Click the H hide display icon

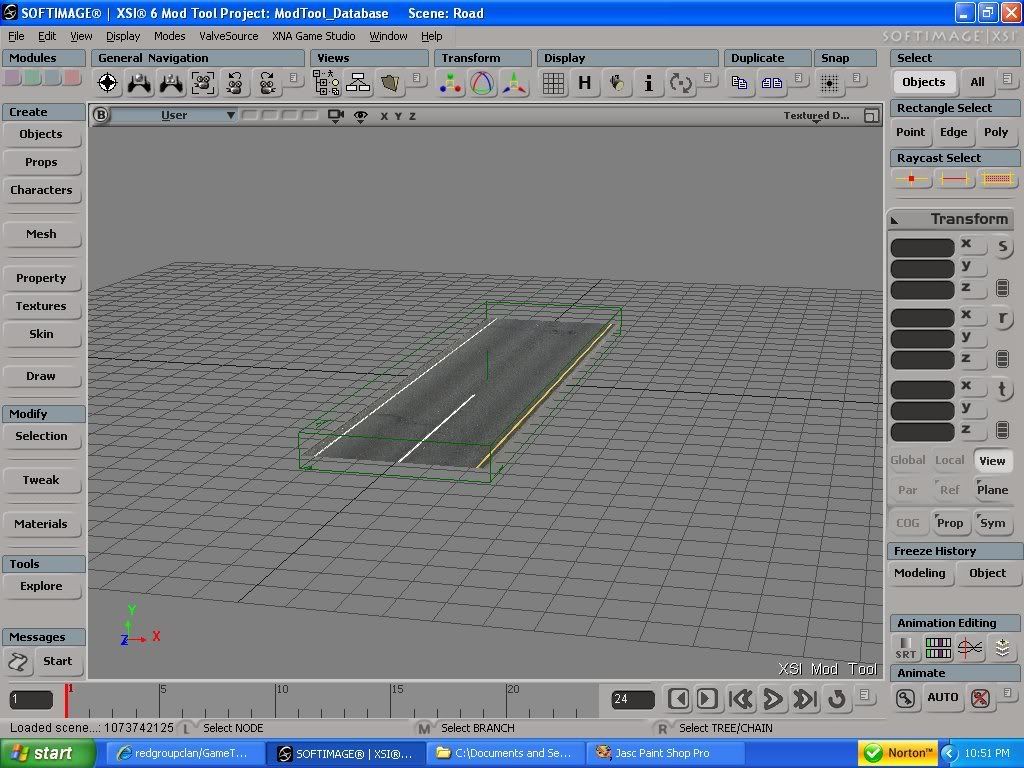585,83
